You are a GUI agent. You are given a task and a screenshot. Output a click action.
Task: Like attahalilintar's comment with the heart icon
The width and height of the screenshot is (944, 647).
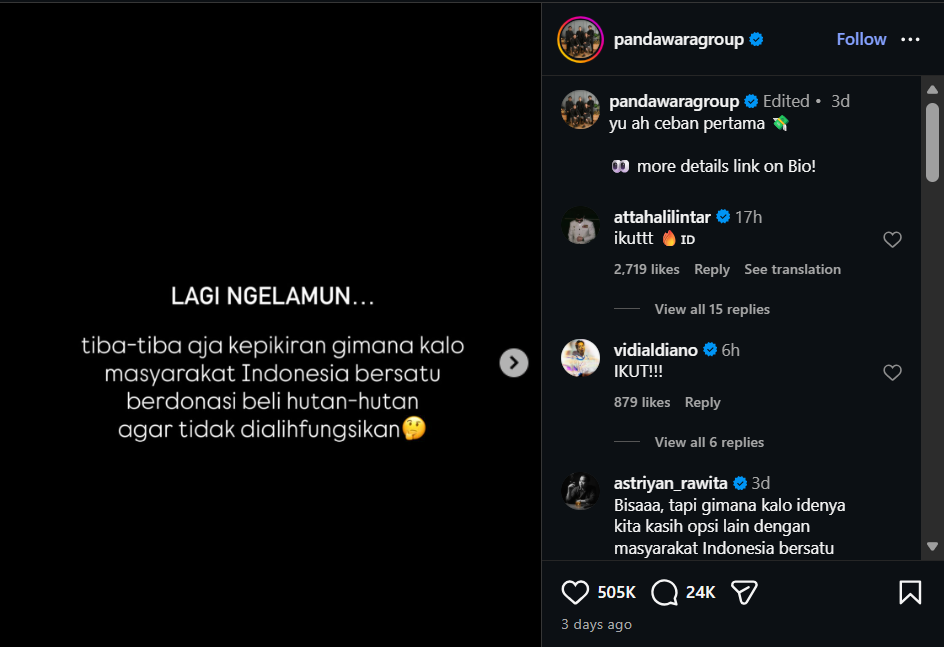click(892, 239)
